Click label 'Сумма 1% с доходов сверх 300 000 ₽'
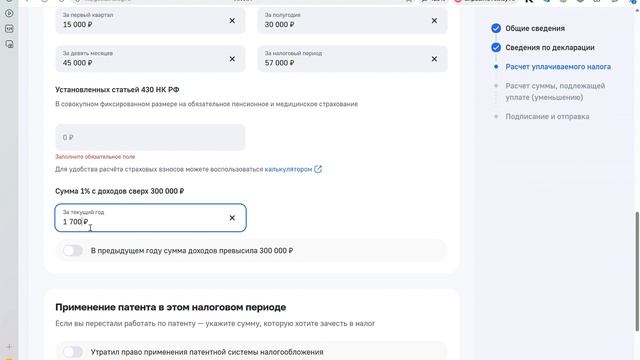This screenshot has width=640, height=360. tap(120, 191)
